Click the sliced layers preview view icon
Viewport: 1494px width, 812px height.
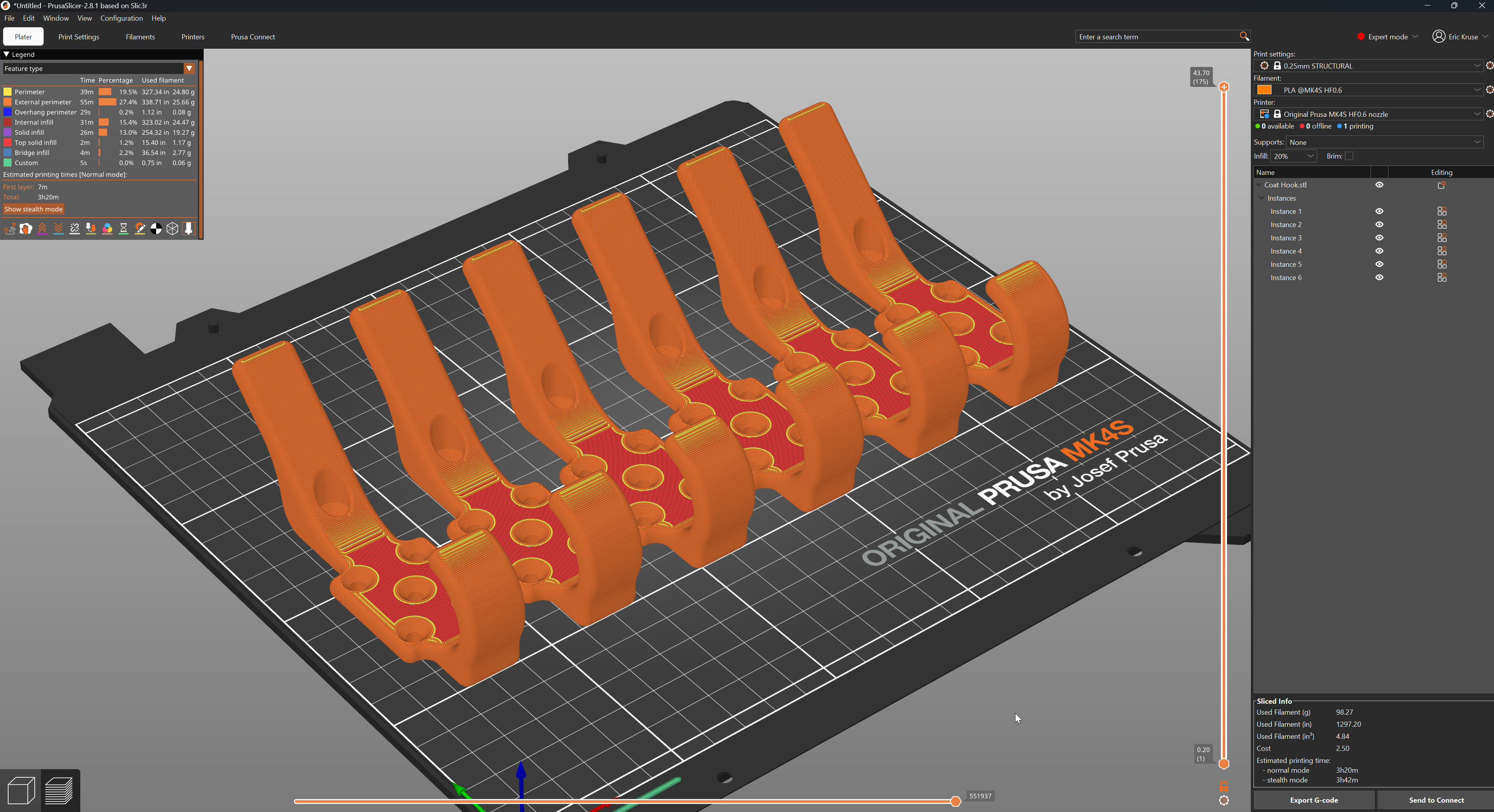pos(59,791)
